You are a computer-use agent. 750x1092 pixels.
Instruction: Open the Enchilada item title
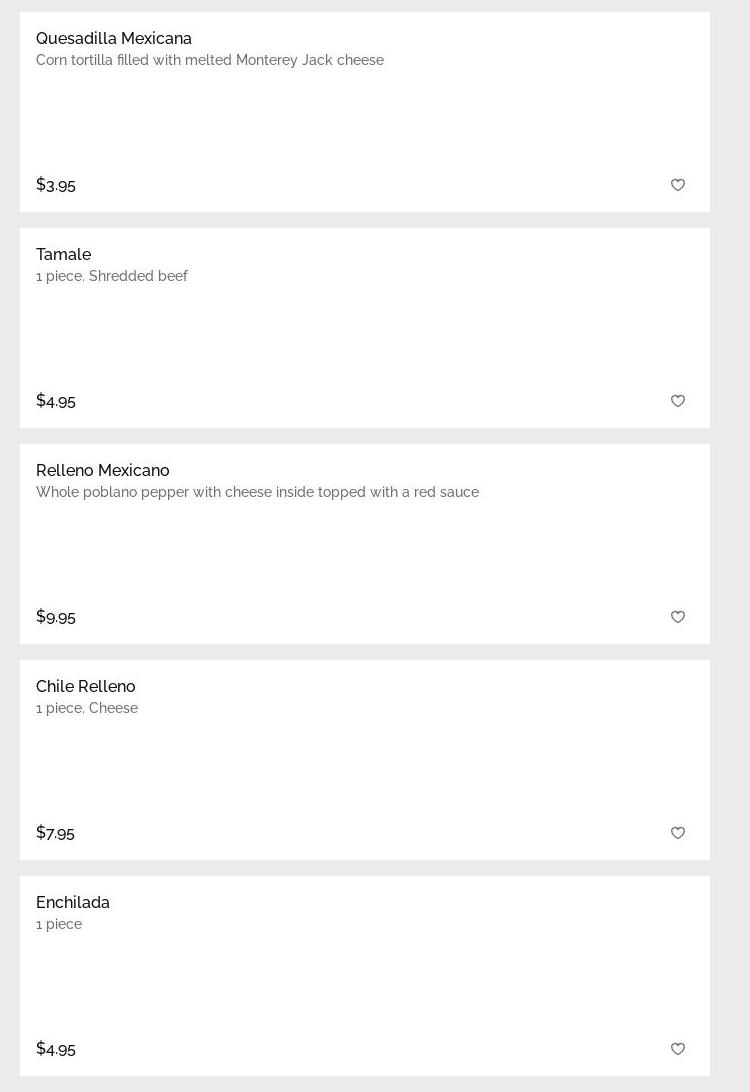tap(73, 902)
